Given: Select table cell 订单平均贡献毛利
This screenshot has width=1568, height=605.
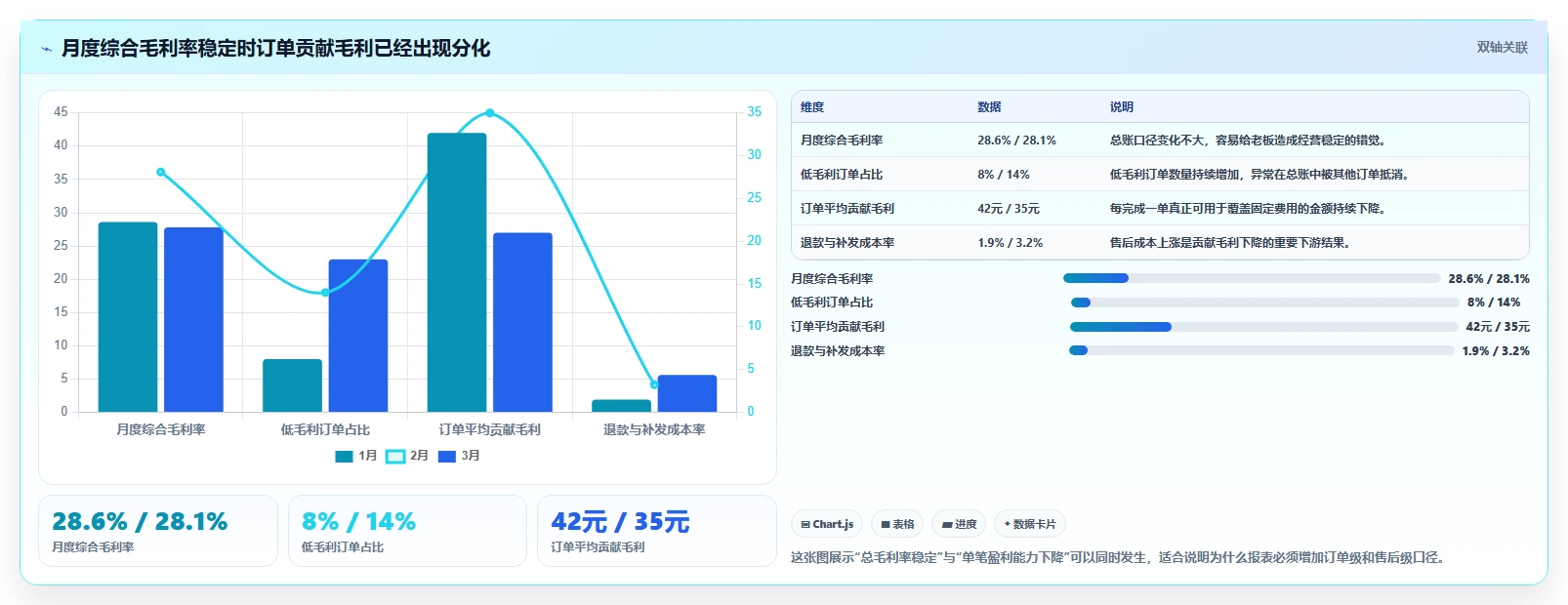Looking at the screenshot, I should click(x=847, y=209).
